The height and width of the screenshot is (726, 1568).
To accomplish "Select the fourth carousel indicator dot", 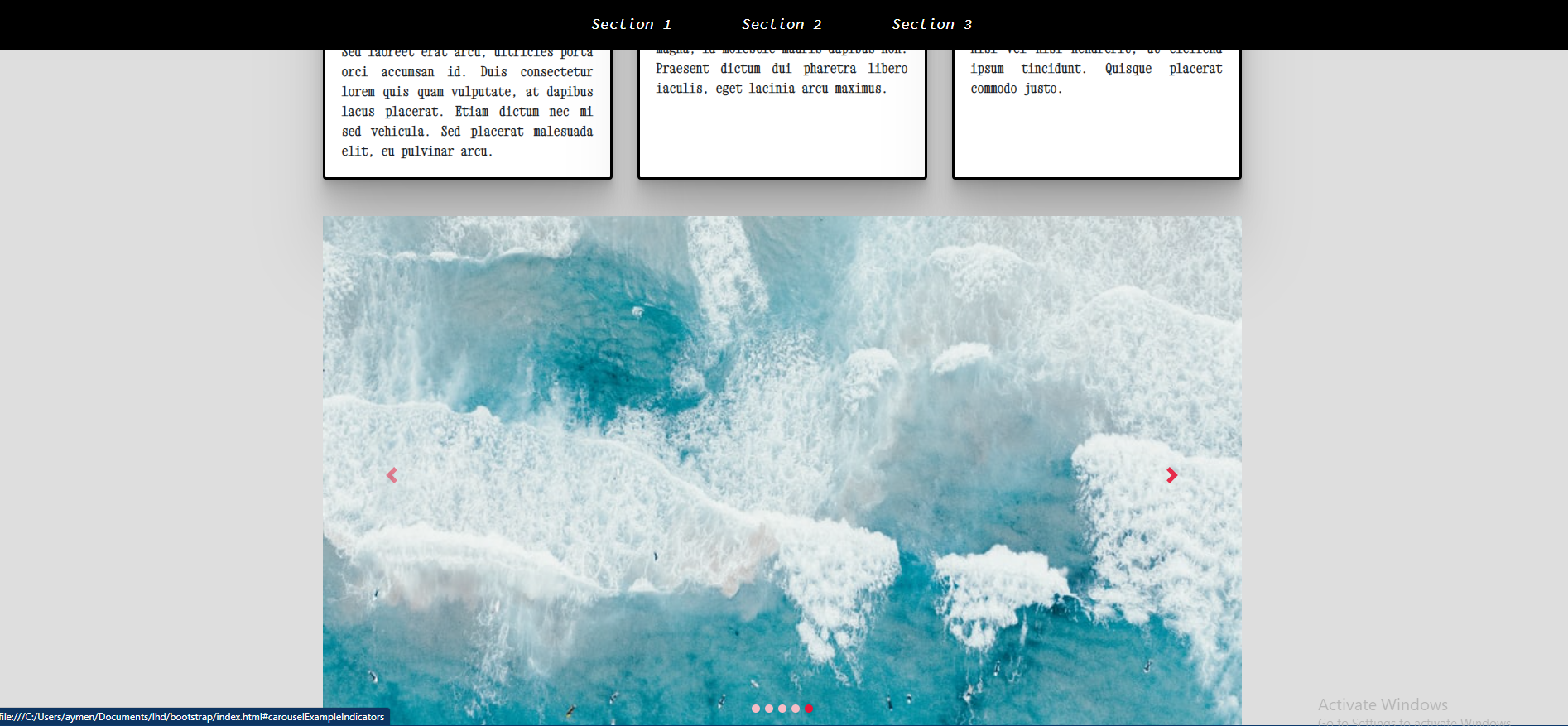I will pos(796,709).
